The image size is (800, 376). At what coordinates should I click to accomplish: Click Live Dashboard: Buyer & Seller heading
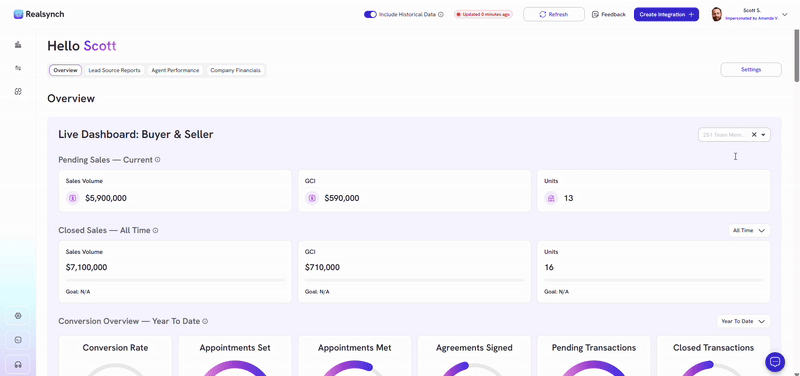tap(136, 135)
